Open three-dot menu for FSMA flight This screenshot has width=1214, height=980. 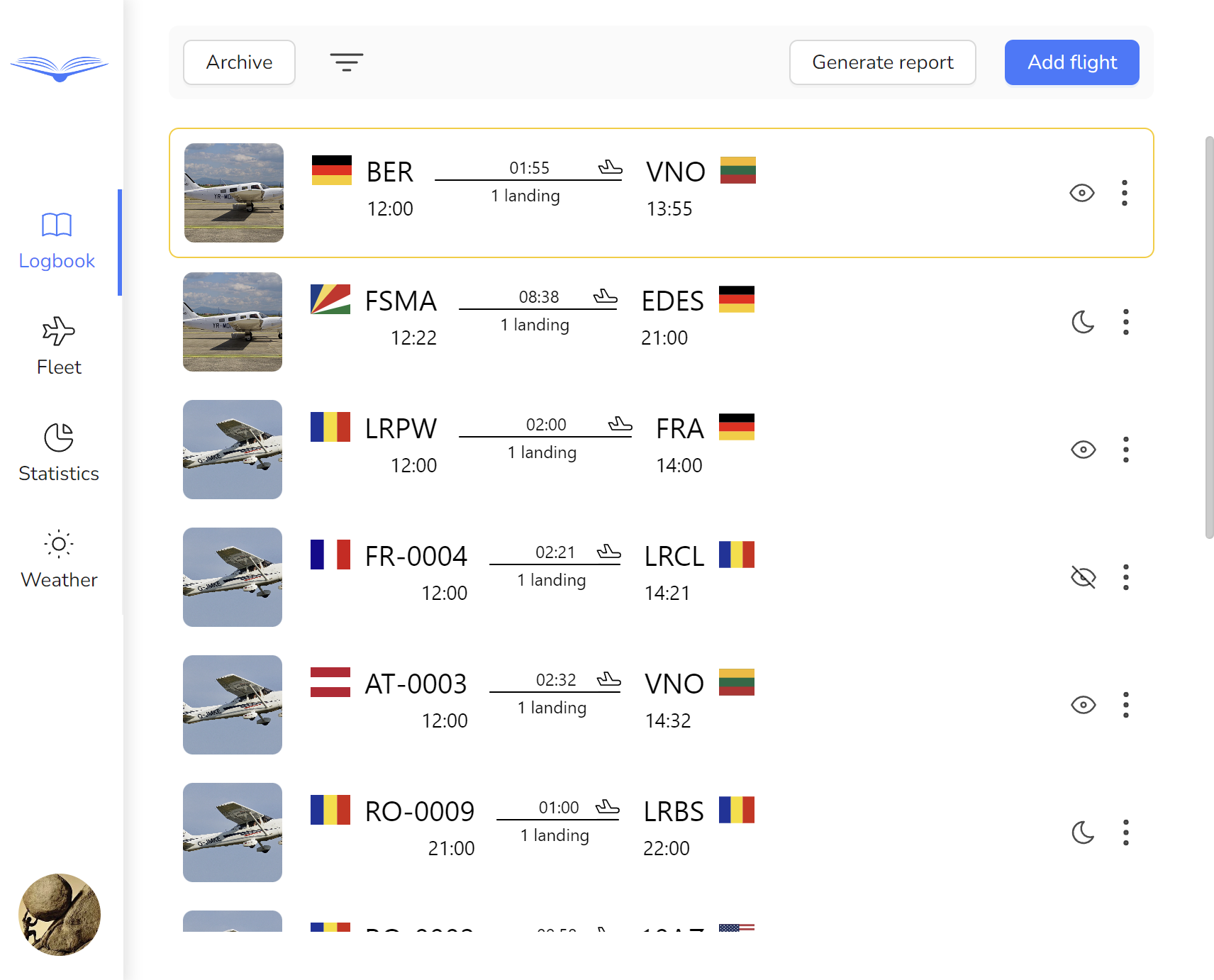pos(1126,322)
